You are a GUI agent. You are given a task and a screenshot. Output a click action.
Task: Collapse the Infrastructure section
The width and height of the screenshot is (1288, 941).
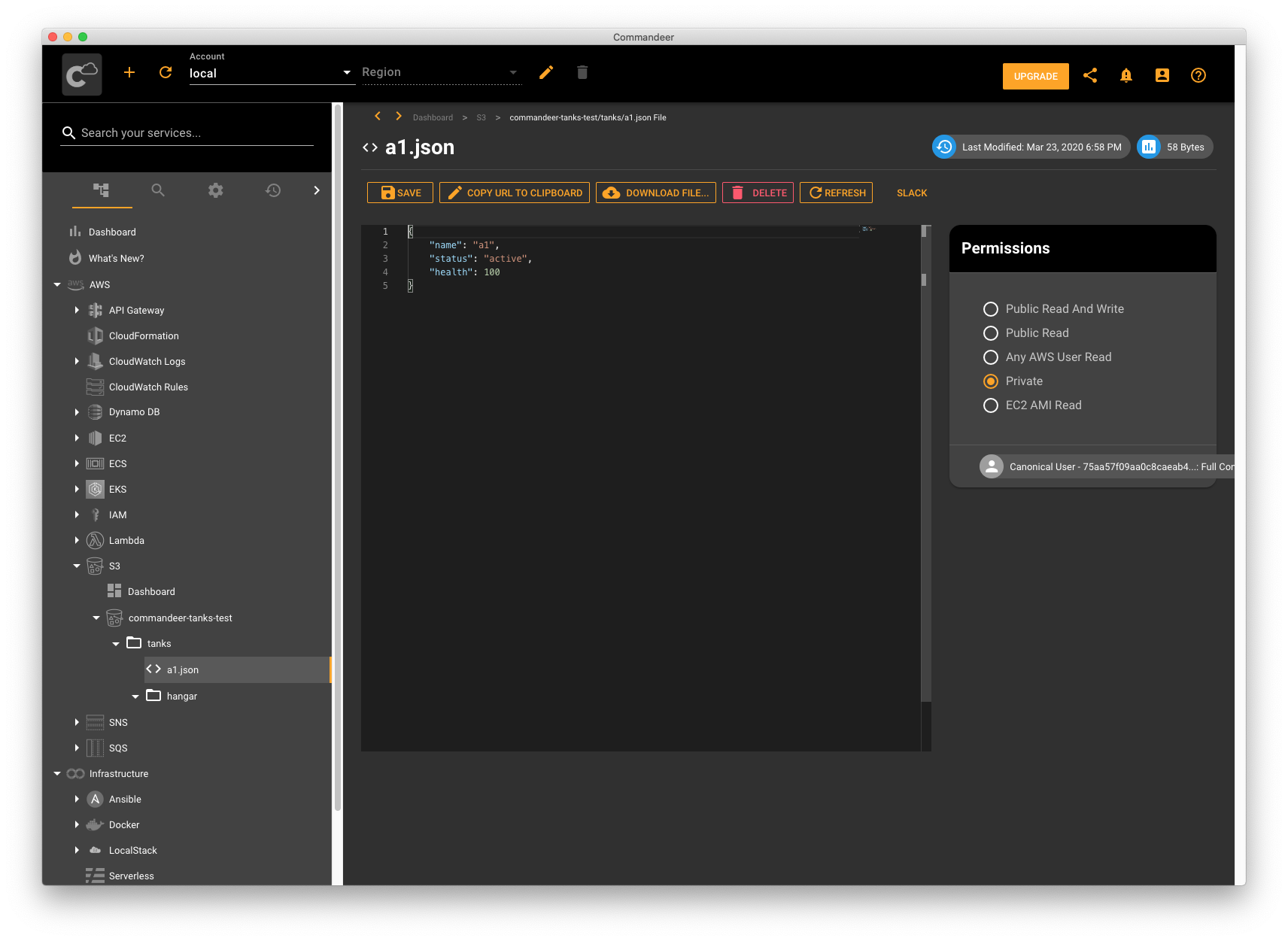[x=57, y=773]
